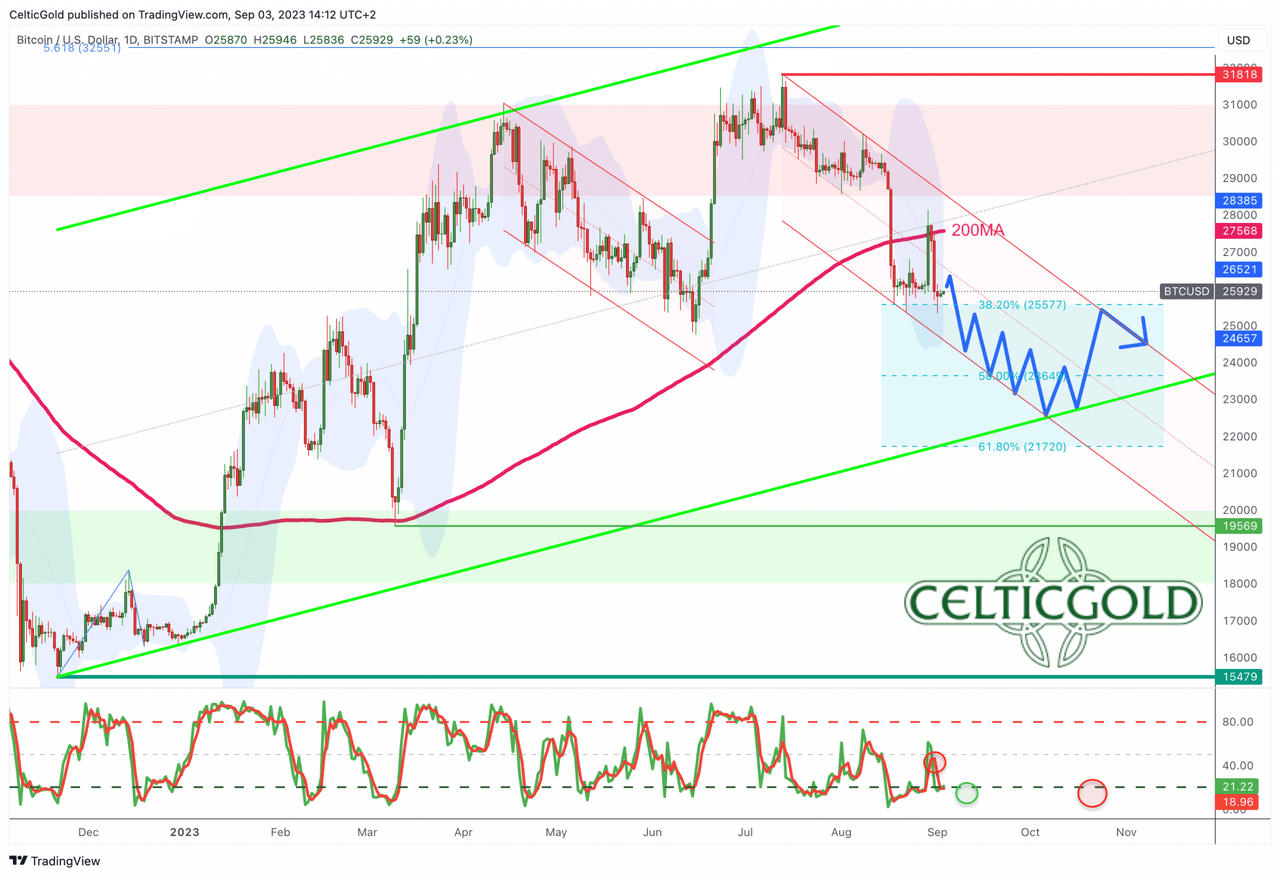Click the green 15479 price label

[x=1238, y=677]
